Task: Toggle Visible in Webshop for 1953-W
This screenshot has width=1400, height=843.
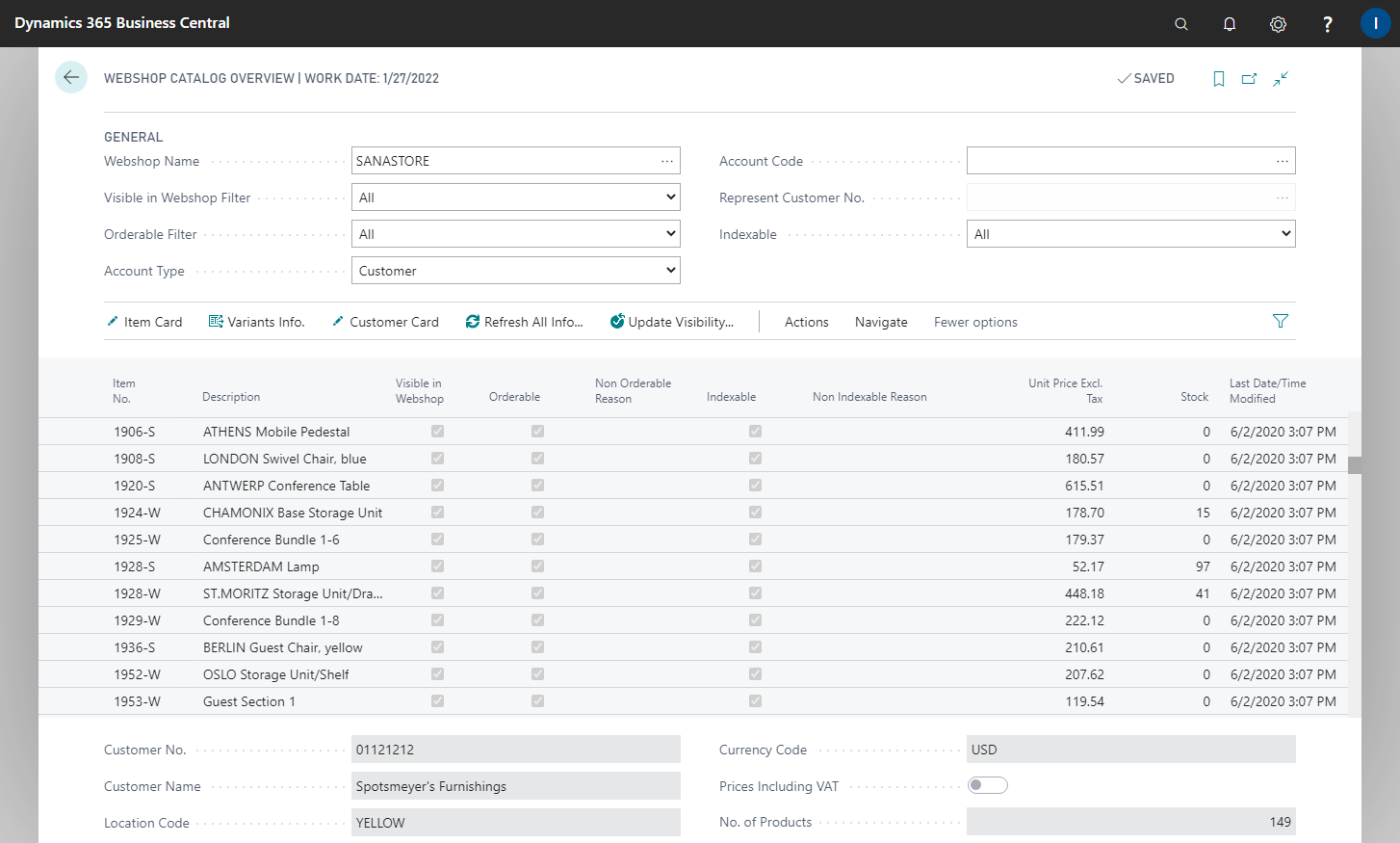Action: (438, 701)
